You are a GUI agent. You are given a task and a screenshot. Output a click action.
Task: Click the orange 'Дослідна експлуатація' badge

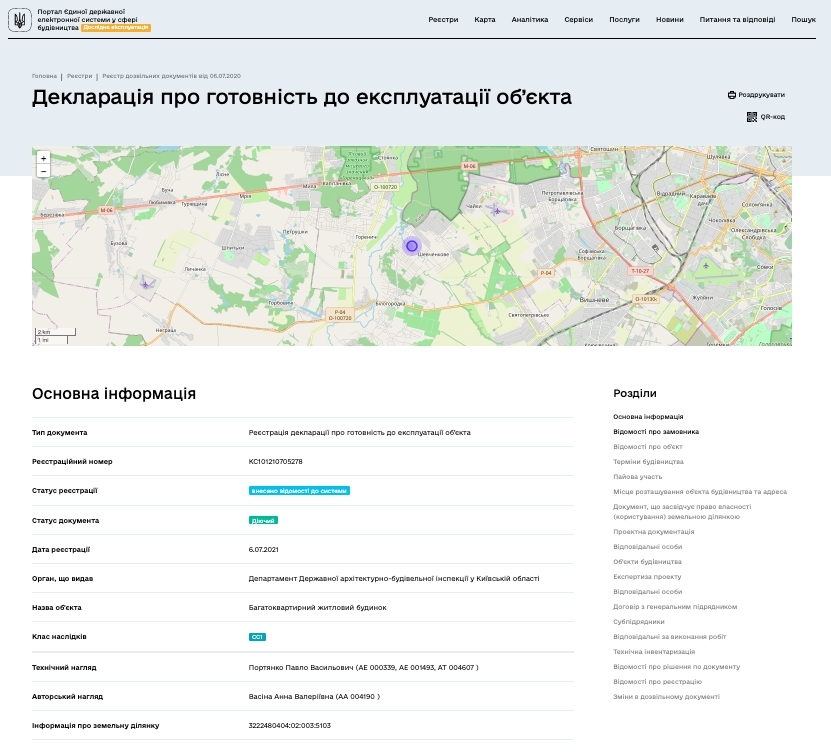click(x=116, y=28)
